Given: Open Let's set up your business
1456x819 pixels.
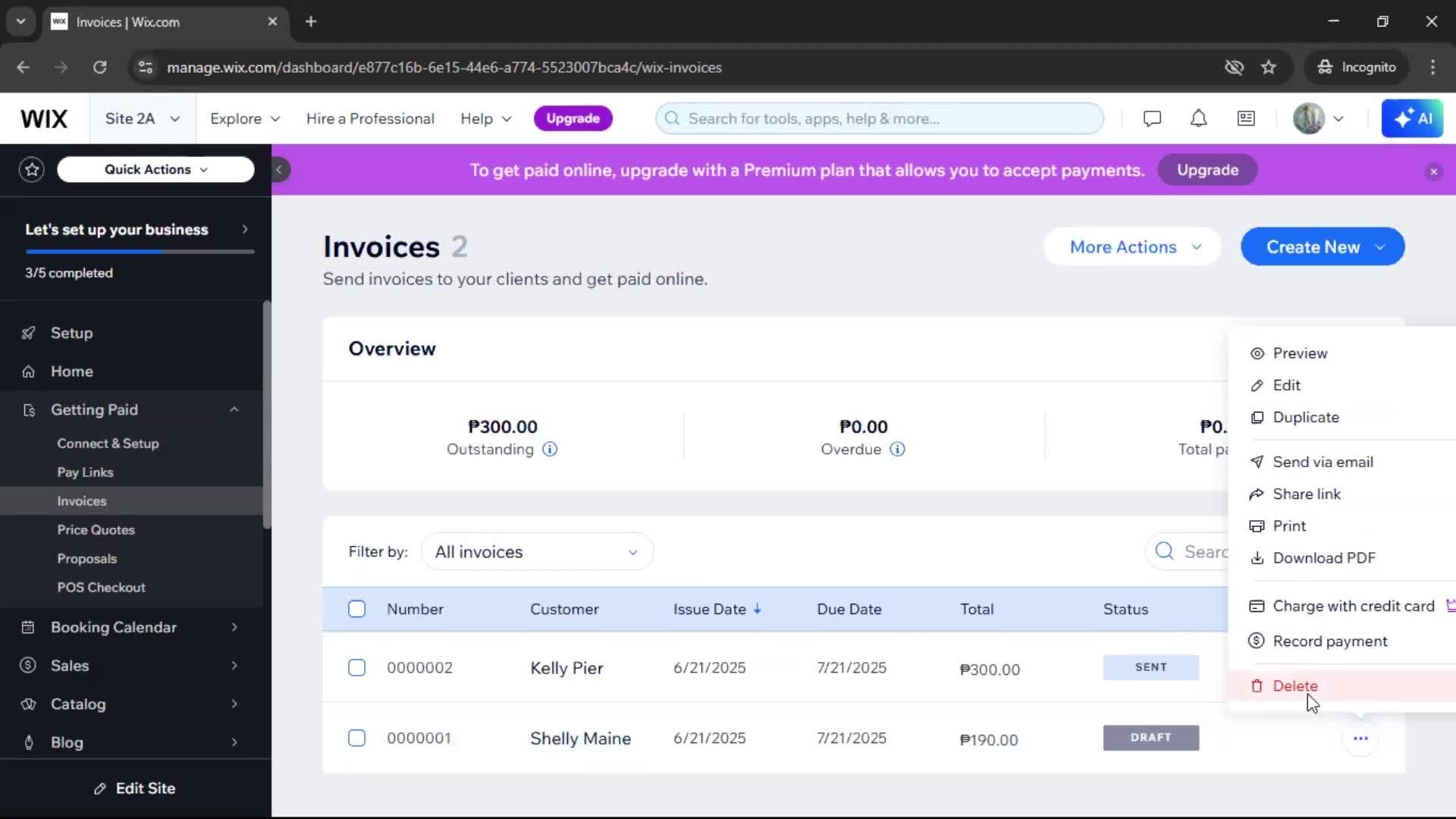Looking at the screenshot, I should [136, 229].
